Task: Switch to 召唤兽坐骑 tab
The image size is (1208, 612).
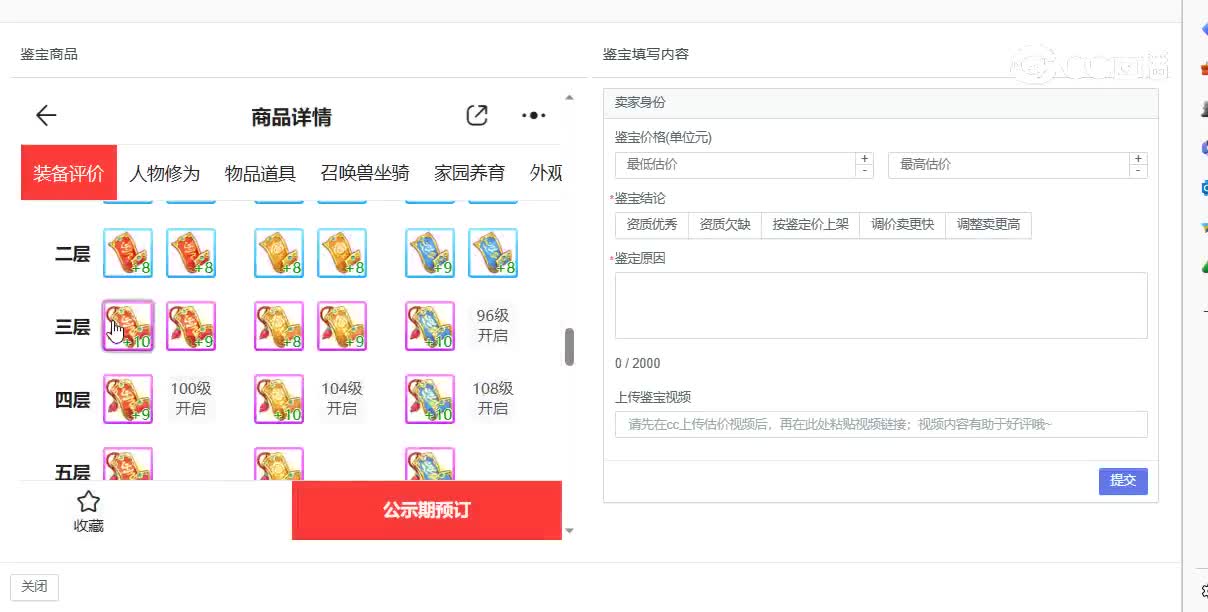Action: tap(365, 173)
